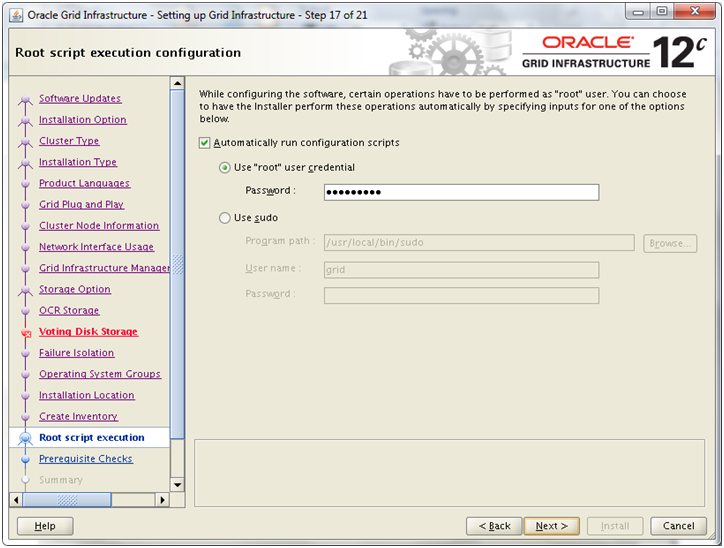
Task: Click the Root script execution step icon
Action: pyautogui.click(x=25, y=438)
